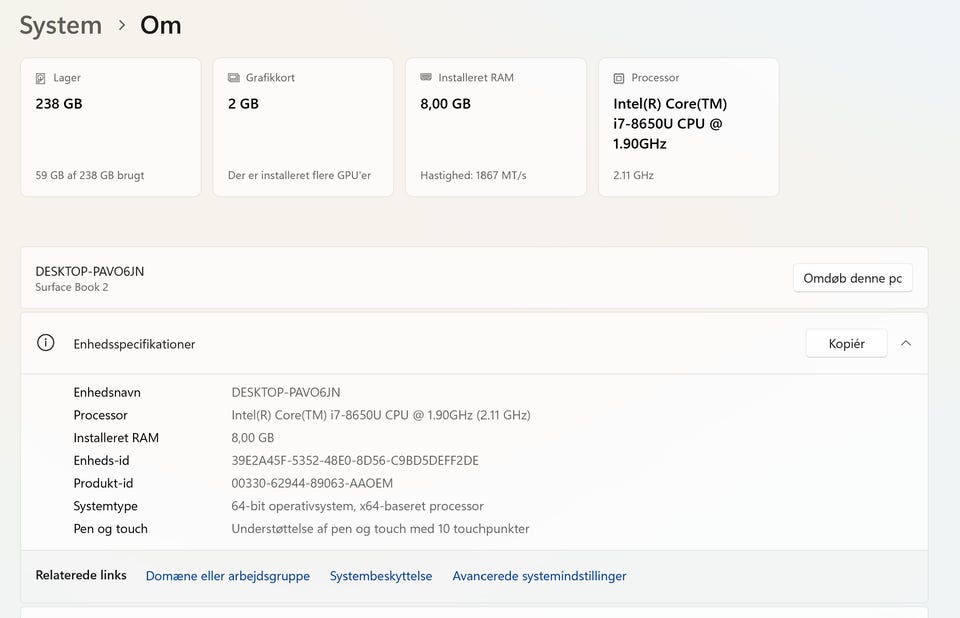The image size is (960, 618).
Task: Open Domæne eller arbejdsgruppe link
Action: pos(228,576)
